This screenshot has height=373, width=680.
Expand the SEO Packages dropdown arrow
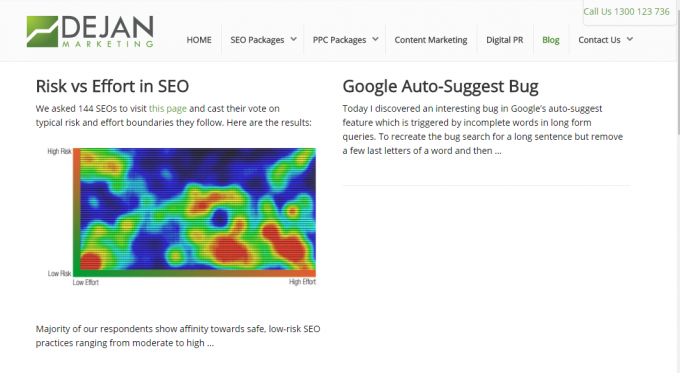(294, 39)
